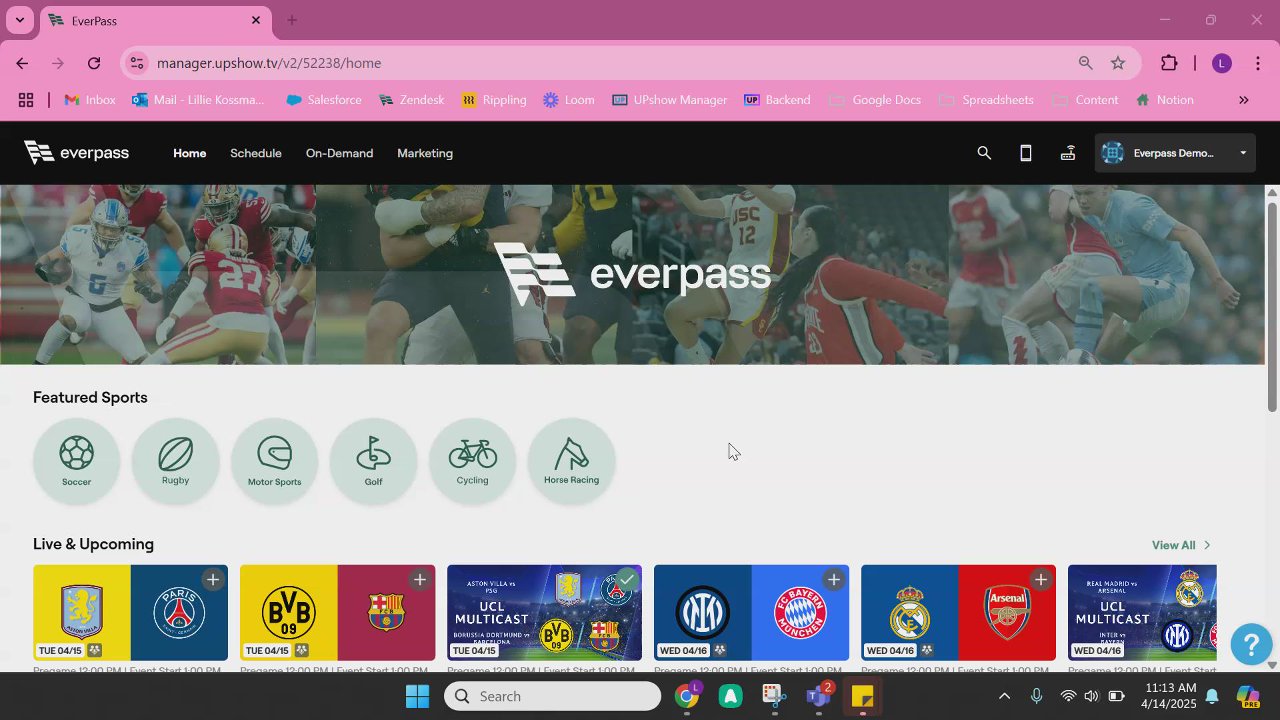
Task: Open the Chrome profile avatar L
Action: point(1221,63)
